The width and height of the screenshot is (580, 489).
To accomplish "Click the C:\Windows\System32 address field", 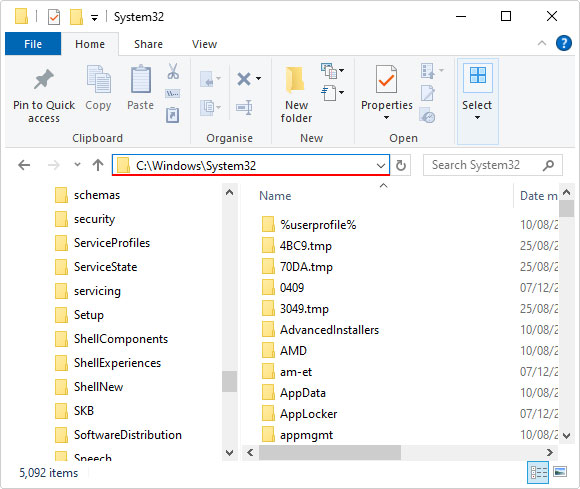I will 251,165.
